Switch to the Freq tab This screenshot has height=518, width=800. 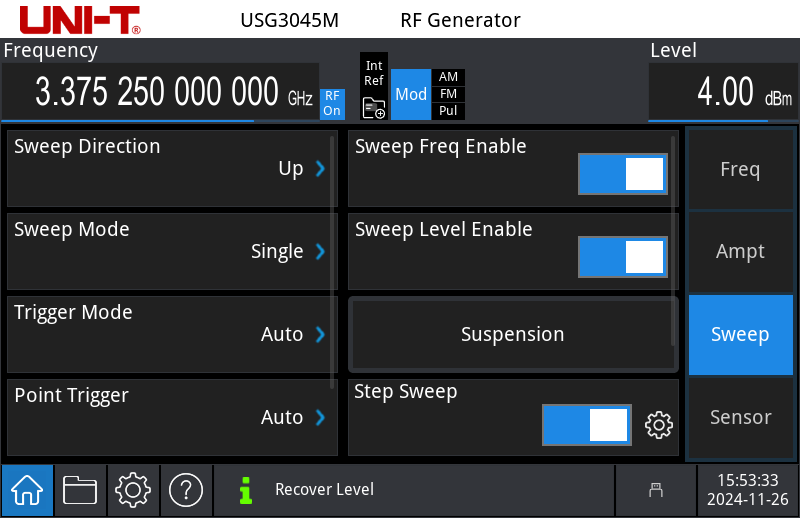740,169
